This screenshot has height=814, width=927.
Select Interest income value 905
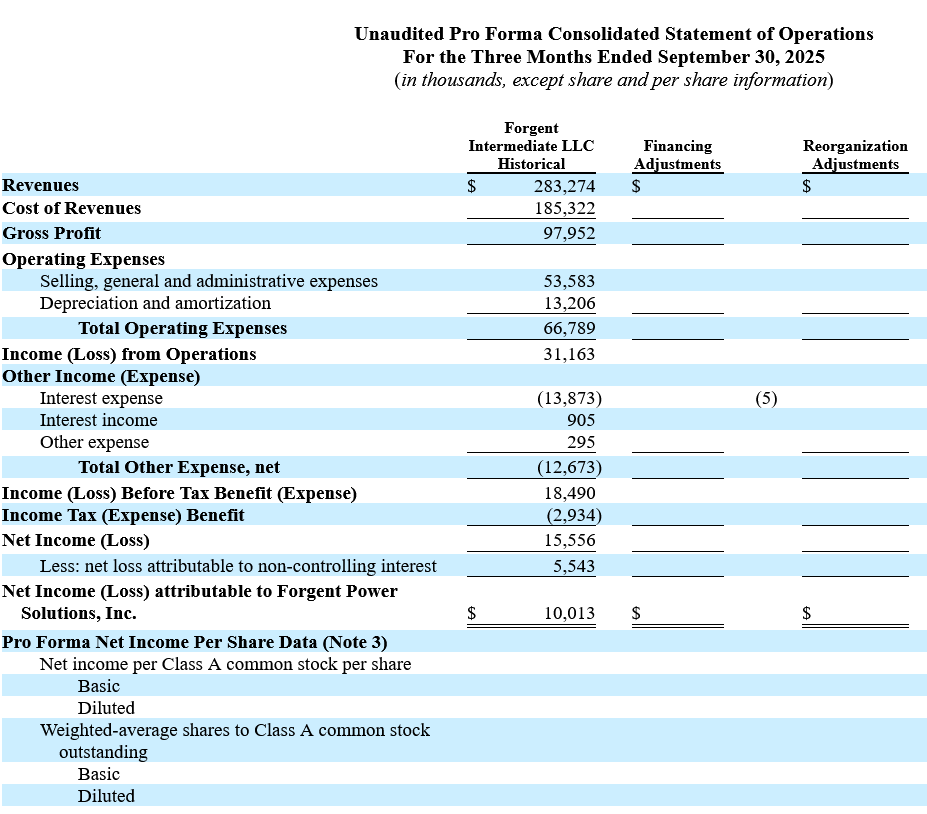coord(581,420)
